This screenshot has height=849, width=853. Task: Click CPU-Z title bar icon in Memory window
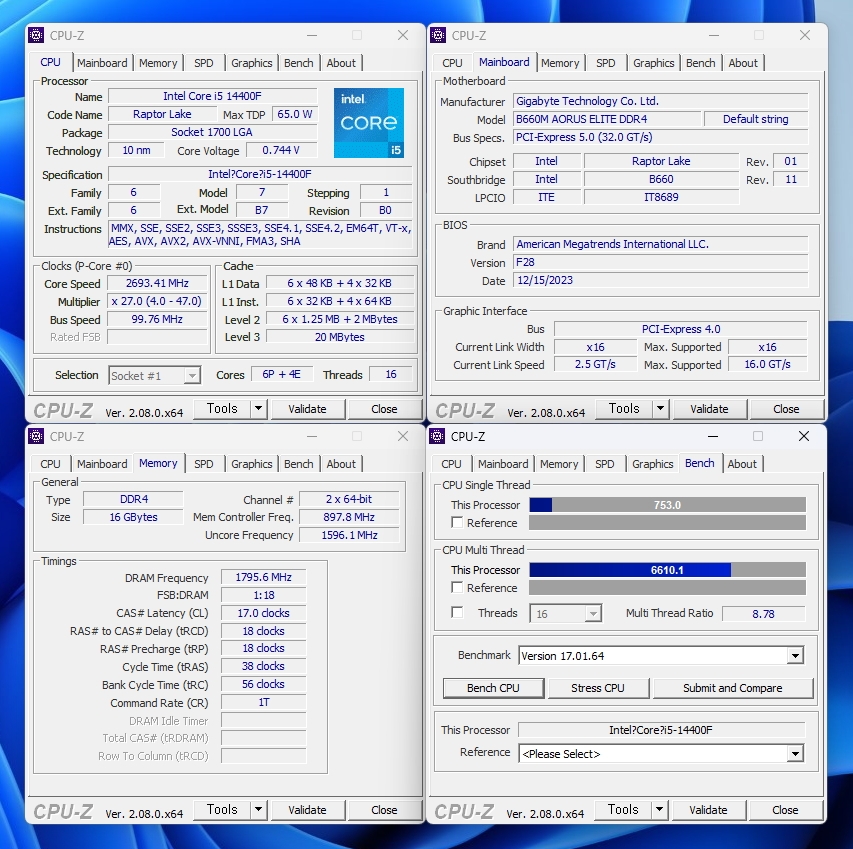36,436
